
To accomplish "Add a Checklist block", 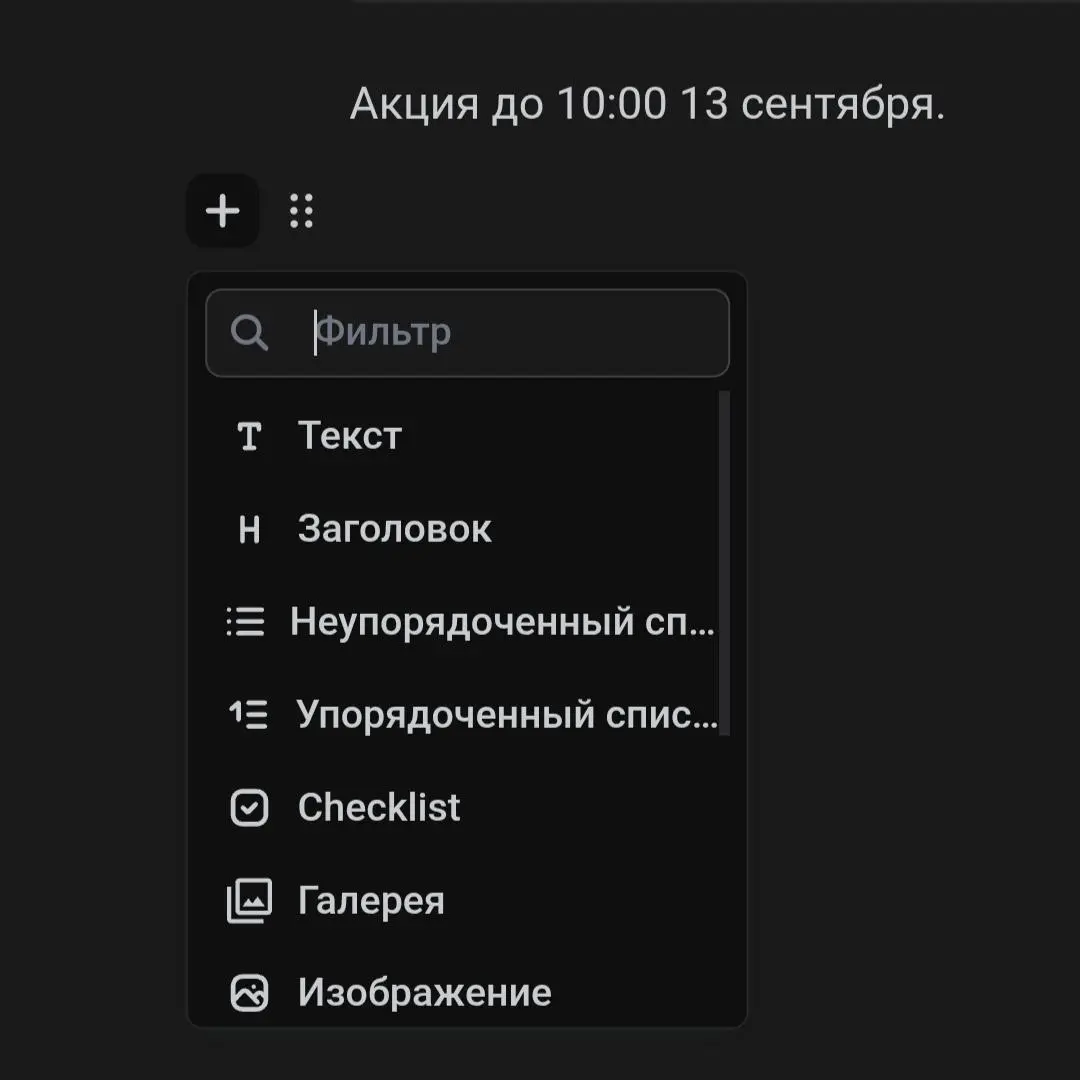I will point(379,808).
